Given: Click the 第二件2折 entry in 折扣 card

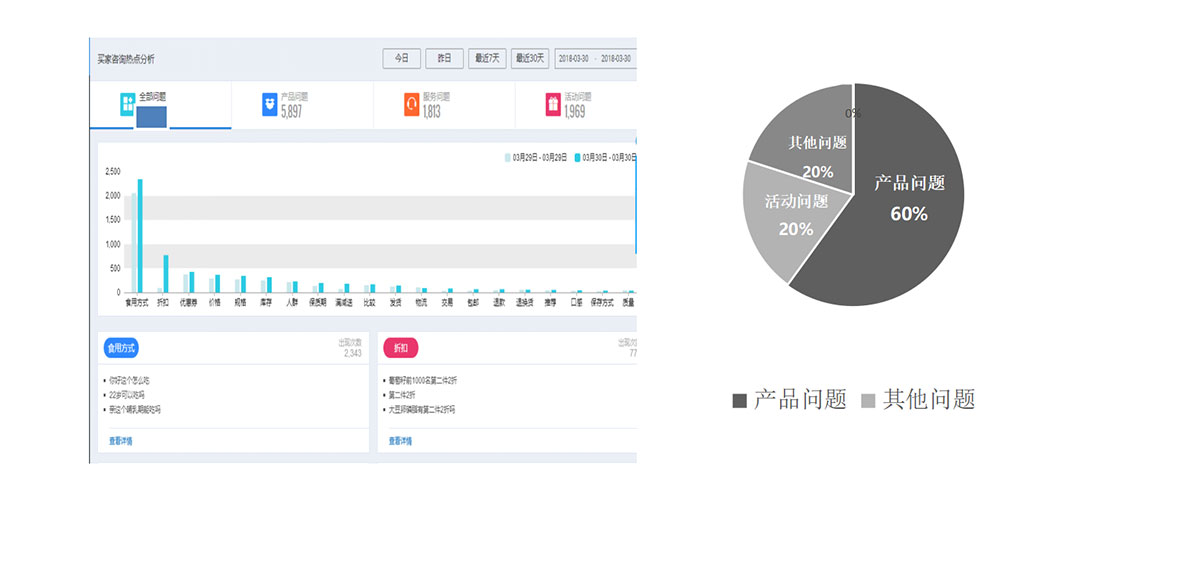Looking at the screenshot, I should [402, 395].
